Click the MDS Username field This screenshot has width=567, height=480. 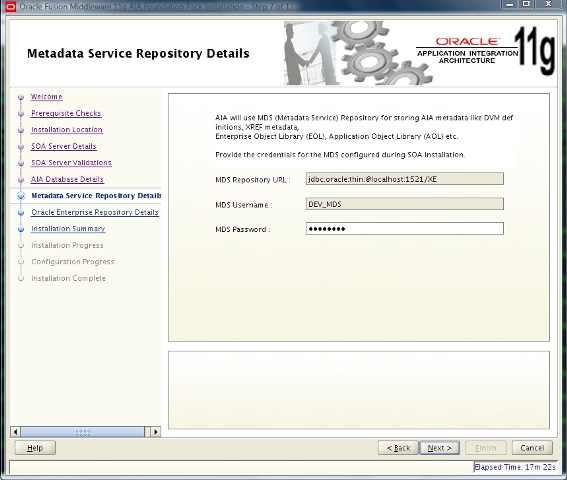[405, 204]
